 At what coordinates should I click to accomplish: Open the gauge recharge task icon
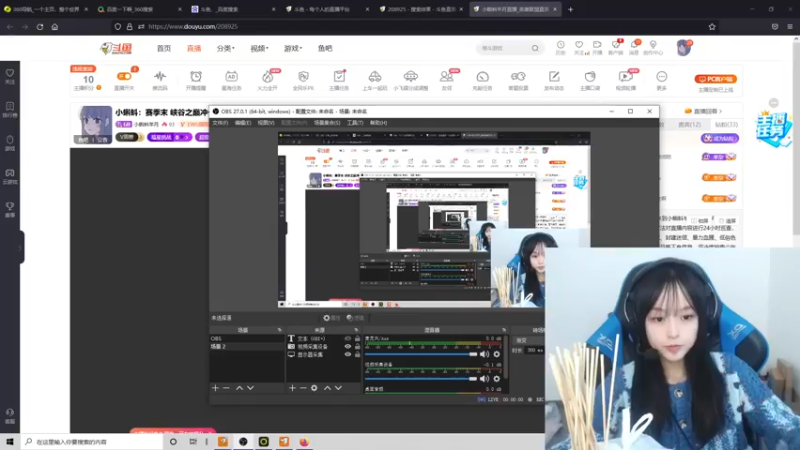click(x=482, y=77)
